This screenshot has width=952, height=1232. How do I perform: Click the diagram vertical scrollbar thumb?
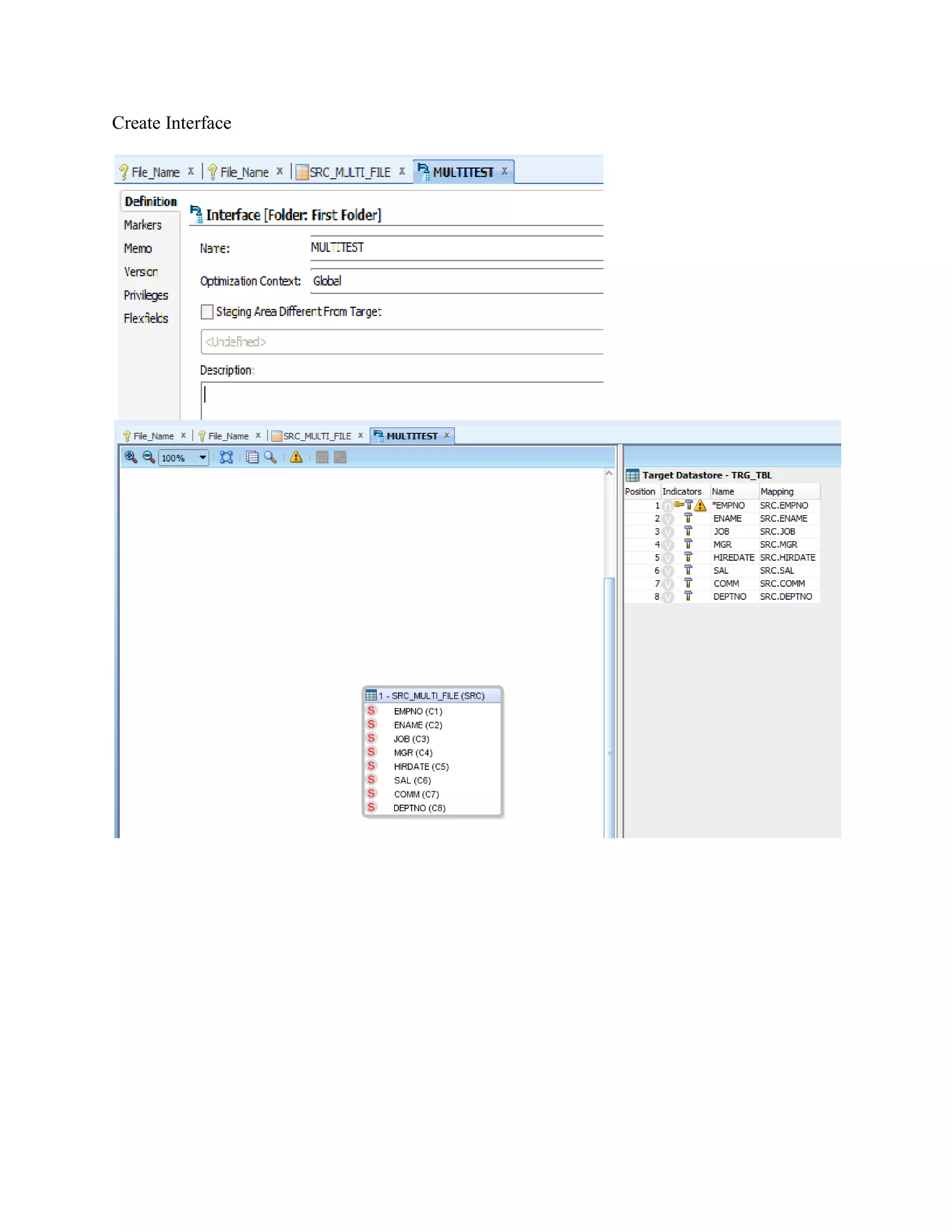point(609,708)
